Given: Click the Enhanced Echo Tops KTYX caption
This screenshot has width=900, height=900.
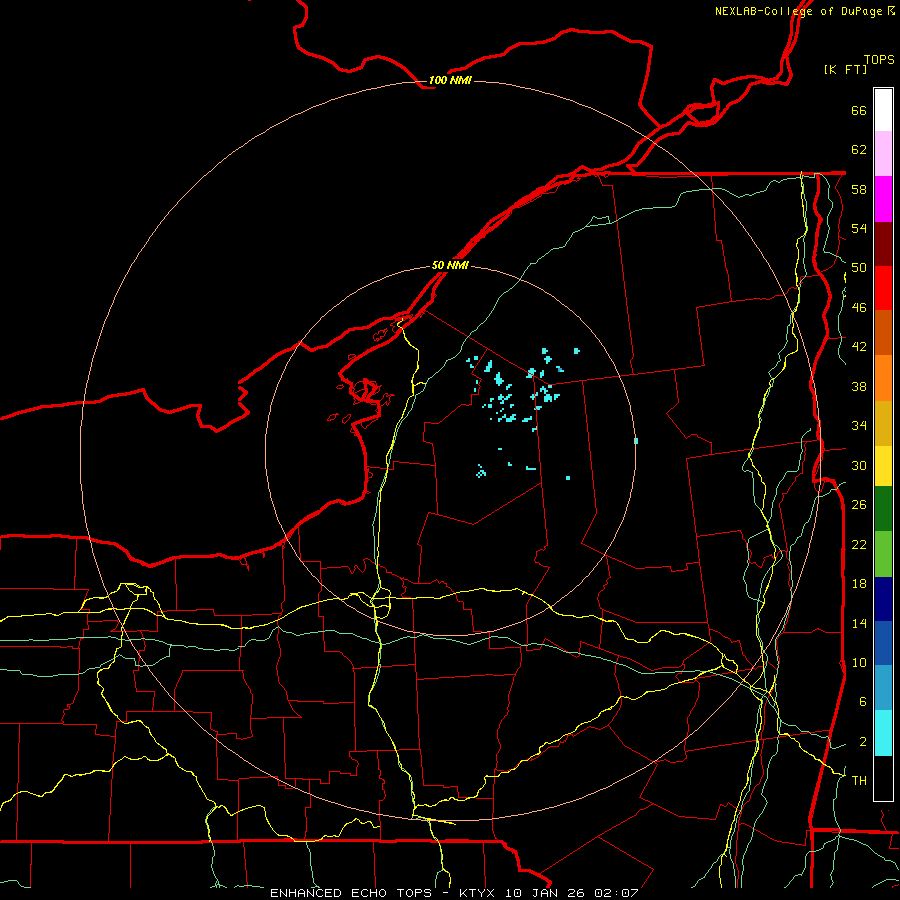Looking at the screenshot, I should coord(454,893).
